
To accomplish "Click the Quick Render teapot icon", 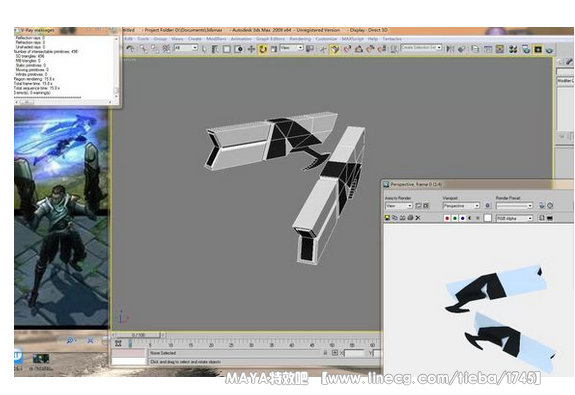I will pos(549,50).
